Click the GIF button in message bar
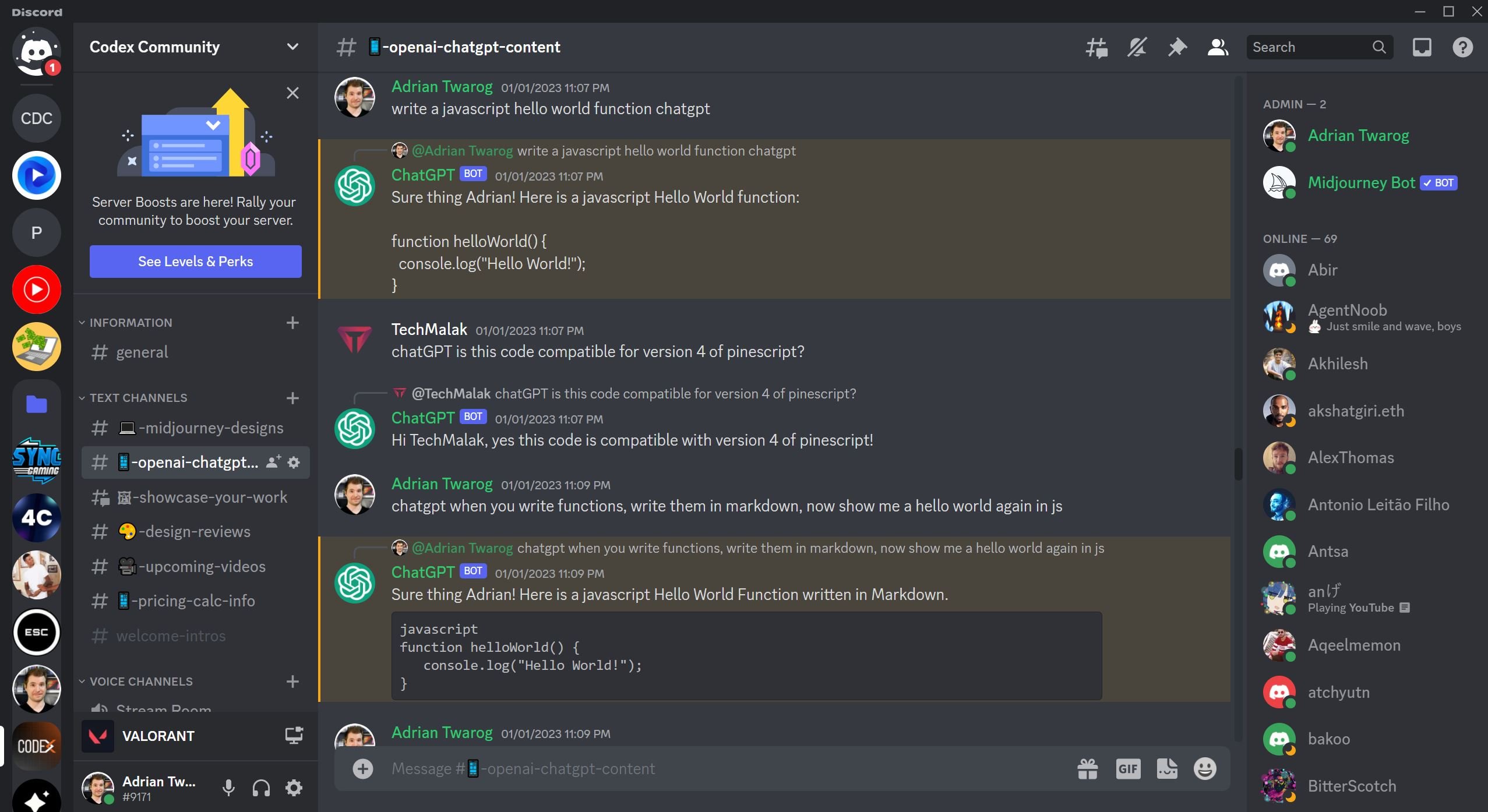 point(1128,768)
